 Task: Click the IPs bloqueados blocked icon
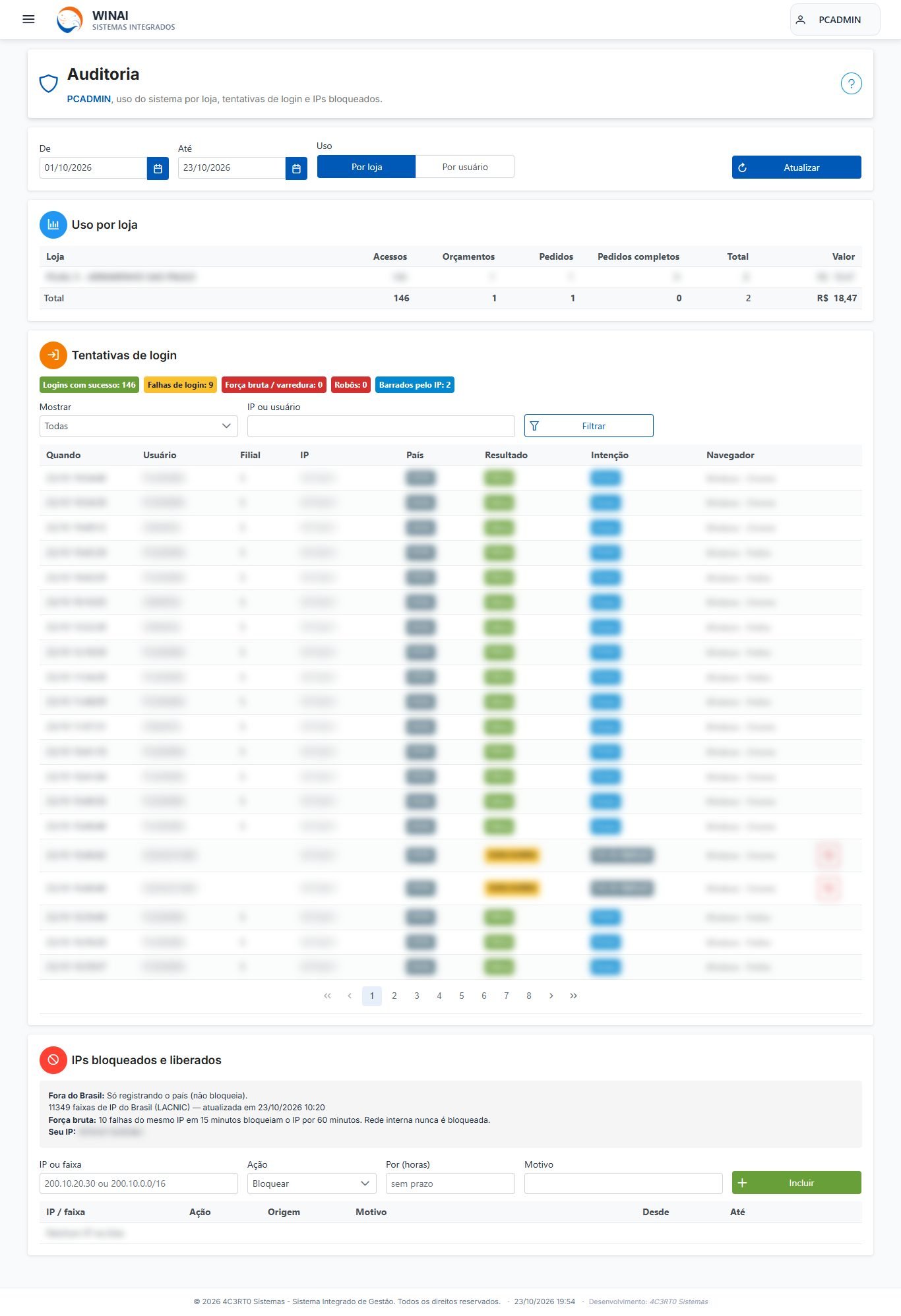tap(53, 1060)
